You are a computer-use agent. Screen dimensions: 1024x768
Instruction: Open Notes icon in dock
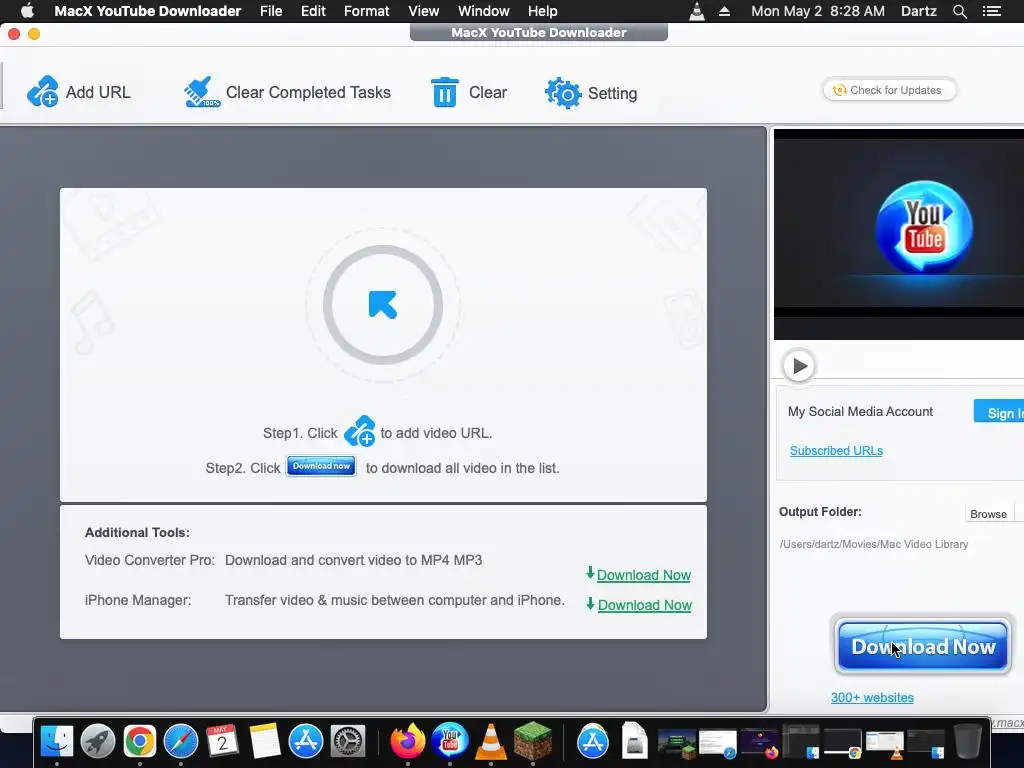point(264,741)
